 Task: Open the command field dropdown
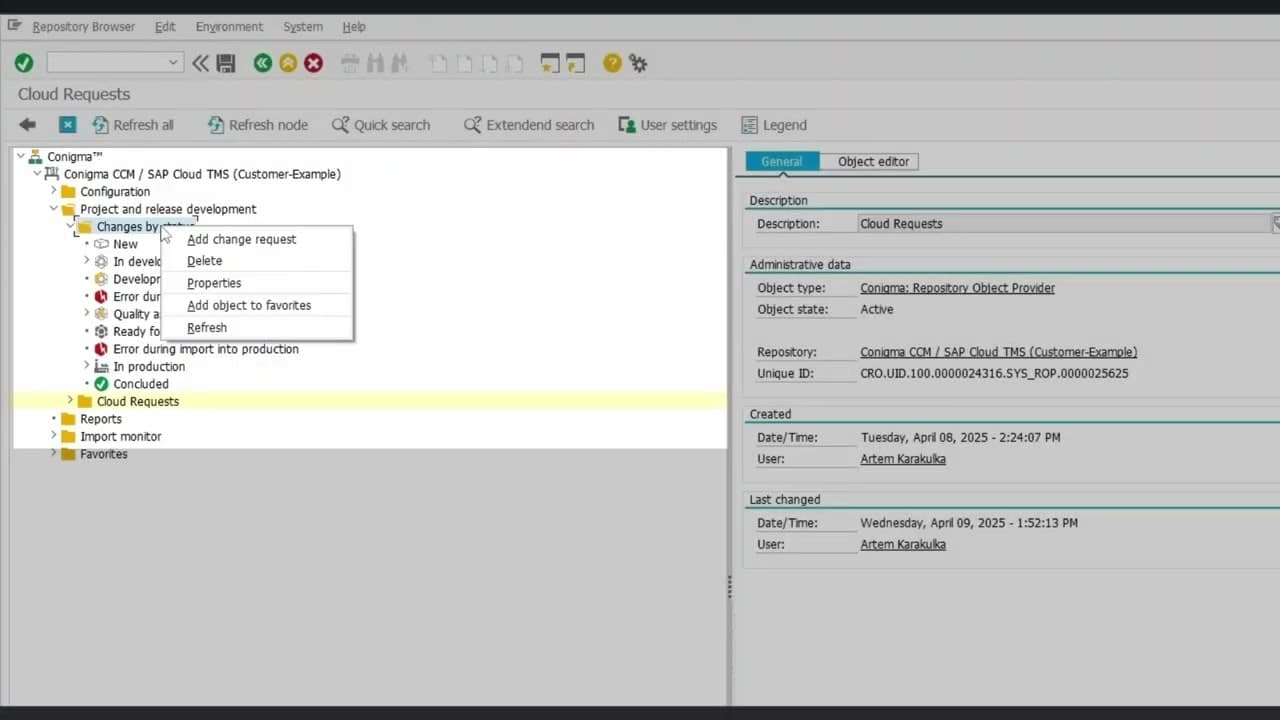pyautogui.click(x=173, y=63)
